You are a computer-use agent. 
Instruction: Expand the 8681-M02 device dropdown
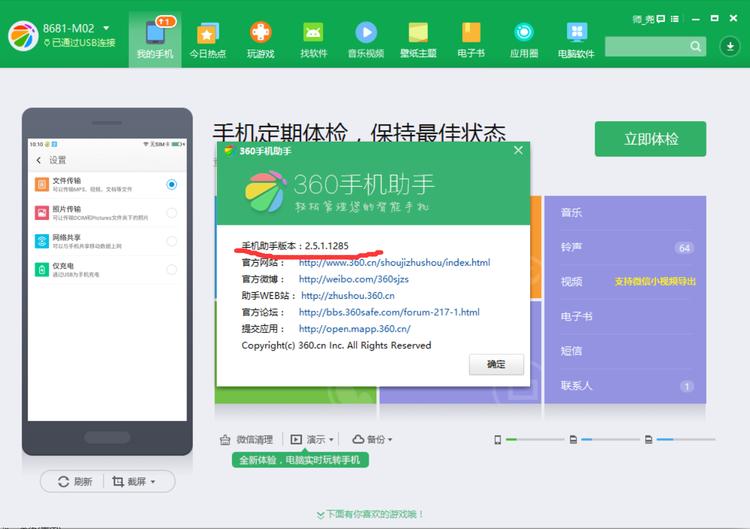tap(106, 28)
